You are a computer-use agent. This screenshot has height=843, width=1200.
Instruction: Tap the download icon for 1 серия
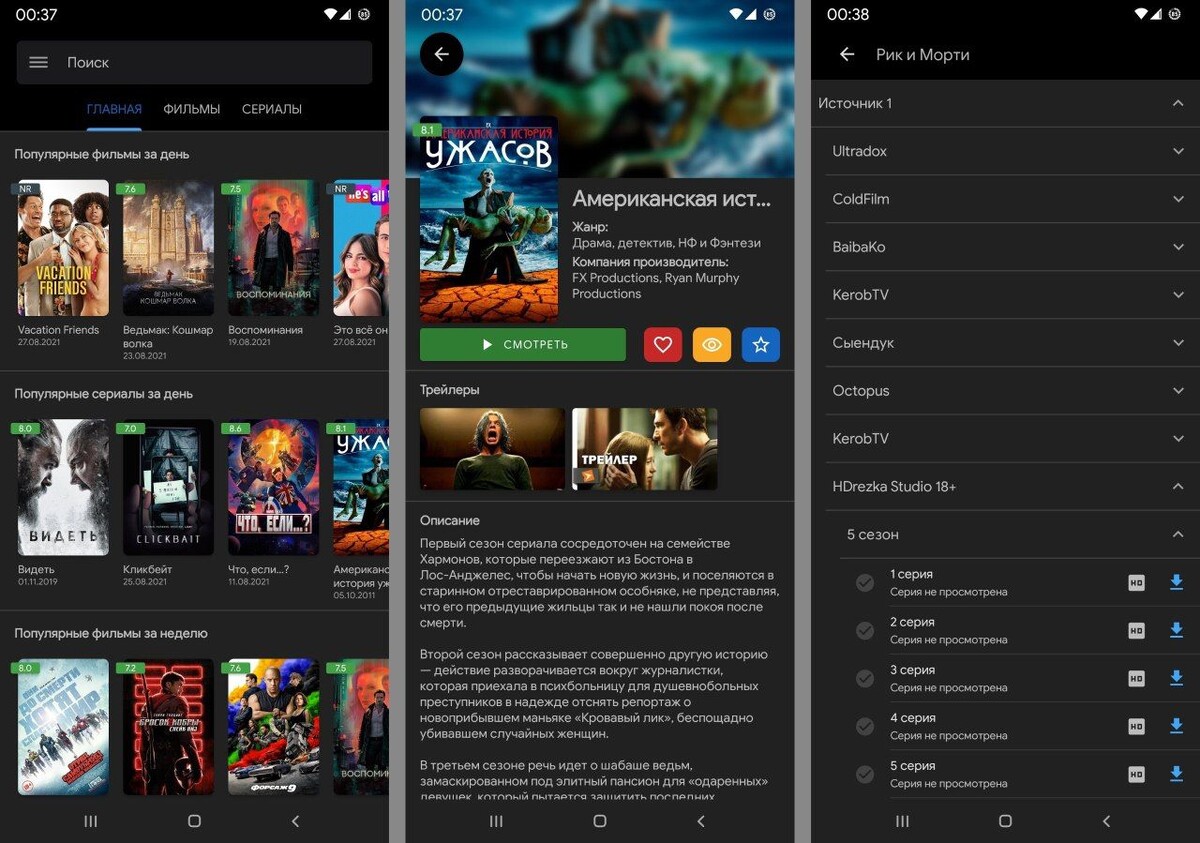[1176, 582]
